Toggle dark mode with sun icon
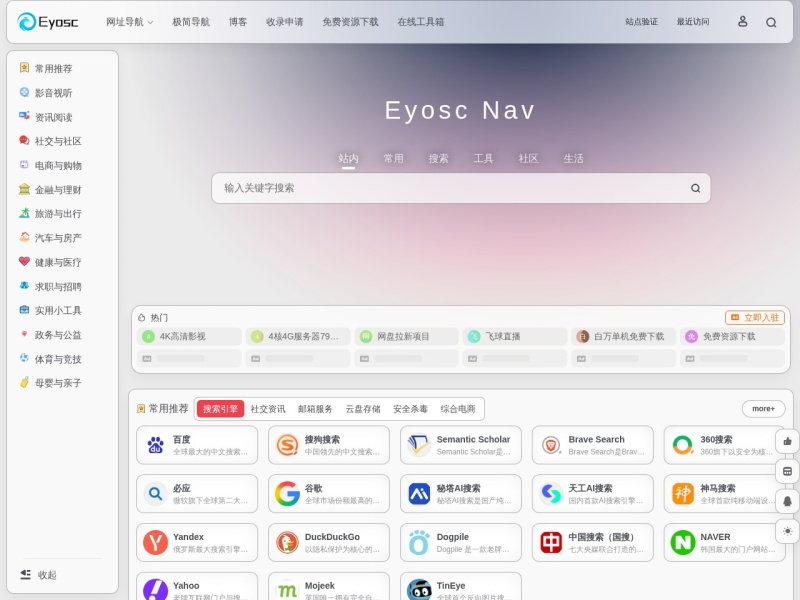Viewport: 800px width, 600px height. click(x=787, y=531)
